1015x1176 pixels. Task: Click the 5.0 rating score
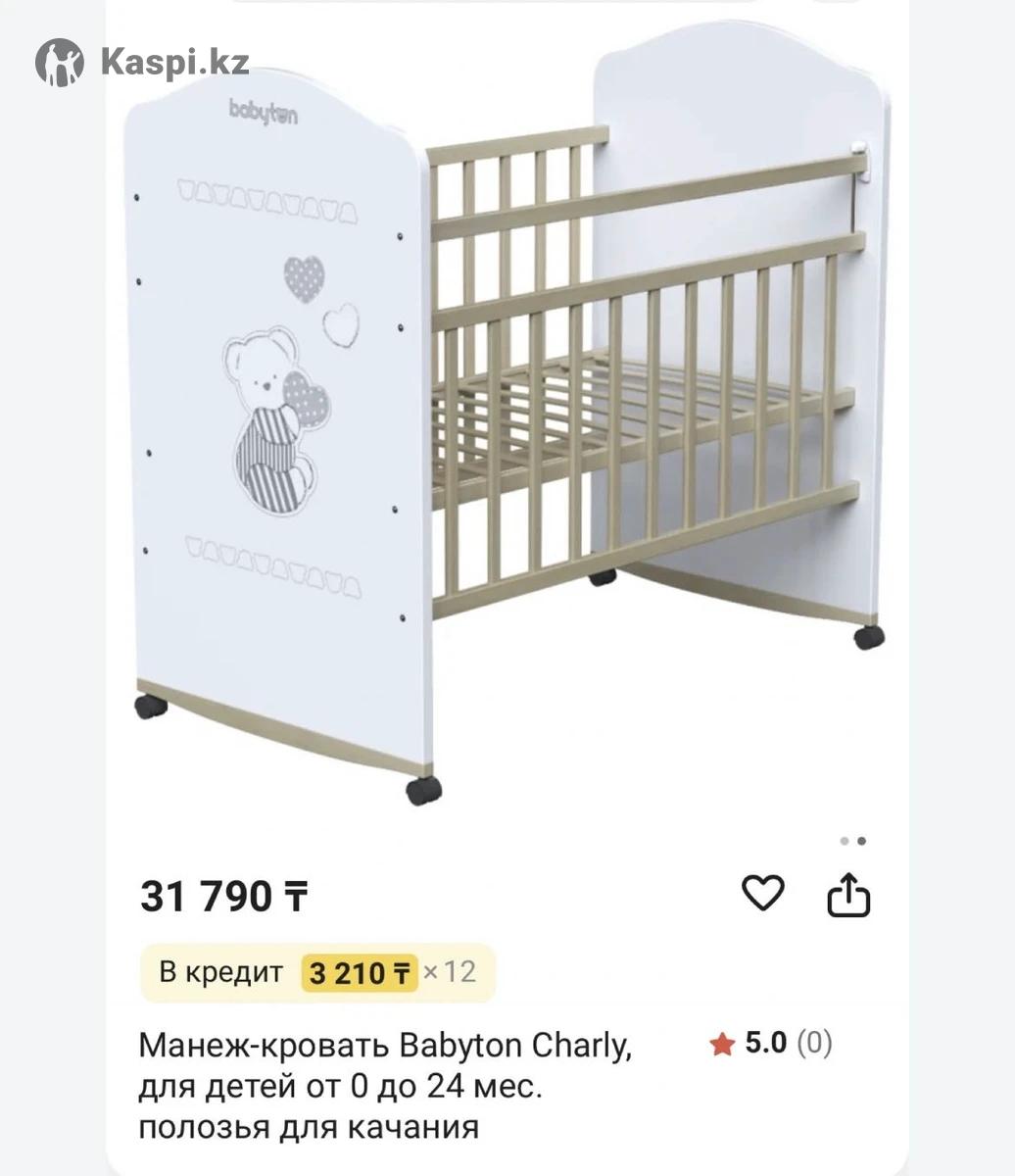765,1044
